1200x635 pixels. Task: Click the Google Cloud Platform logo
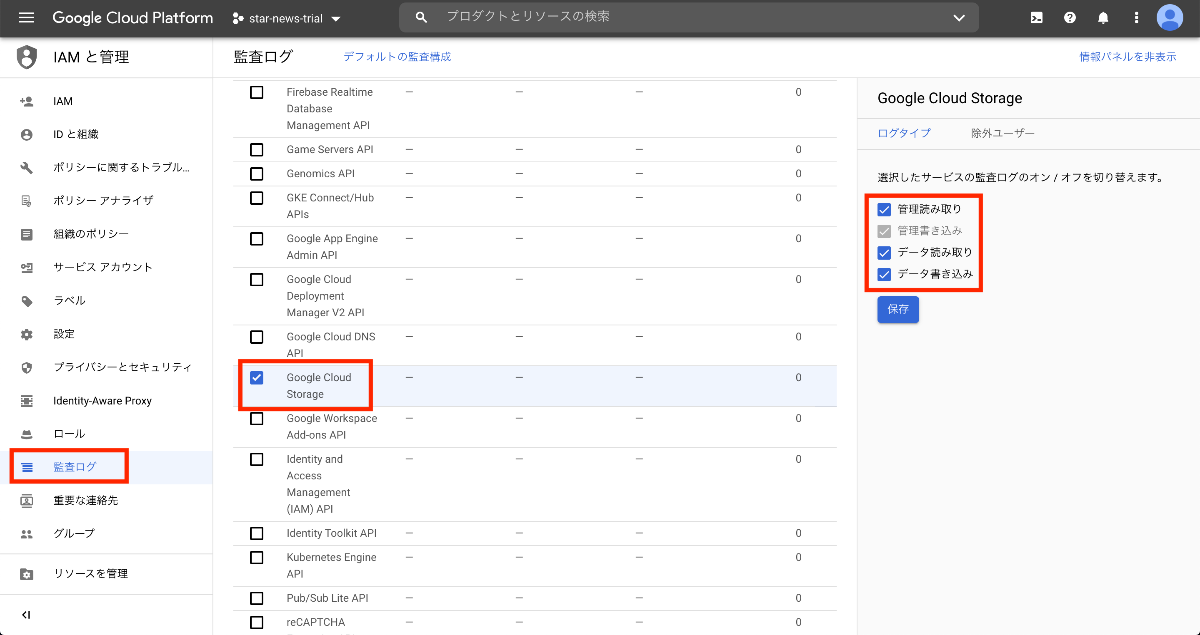tap(133, 18)
